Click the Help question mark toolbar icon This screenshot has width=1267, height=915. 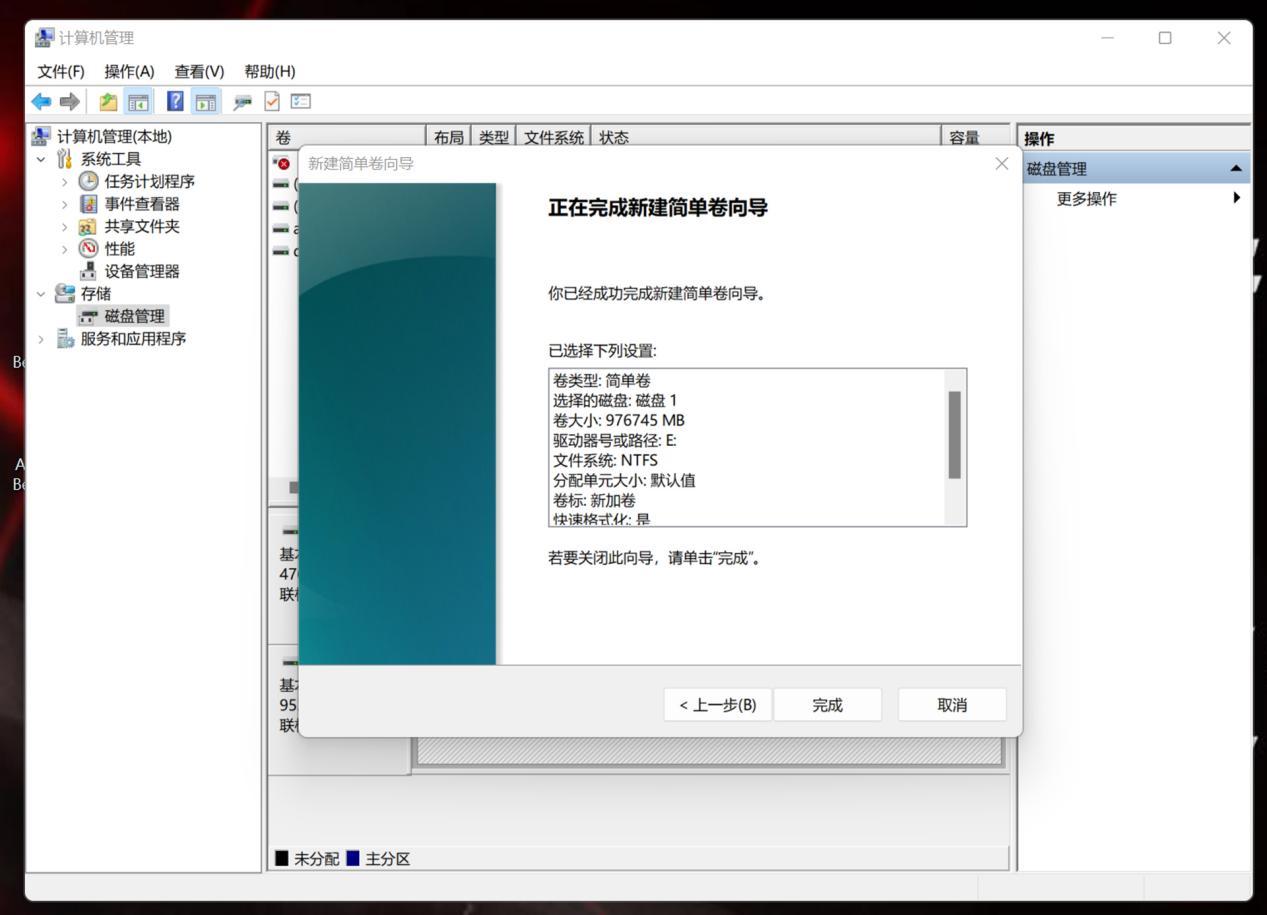coord(174,100)
